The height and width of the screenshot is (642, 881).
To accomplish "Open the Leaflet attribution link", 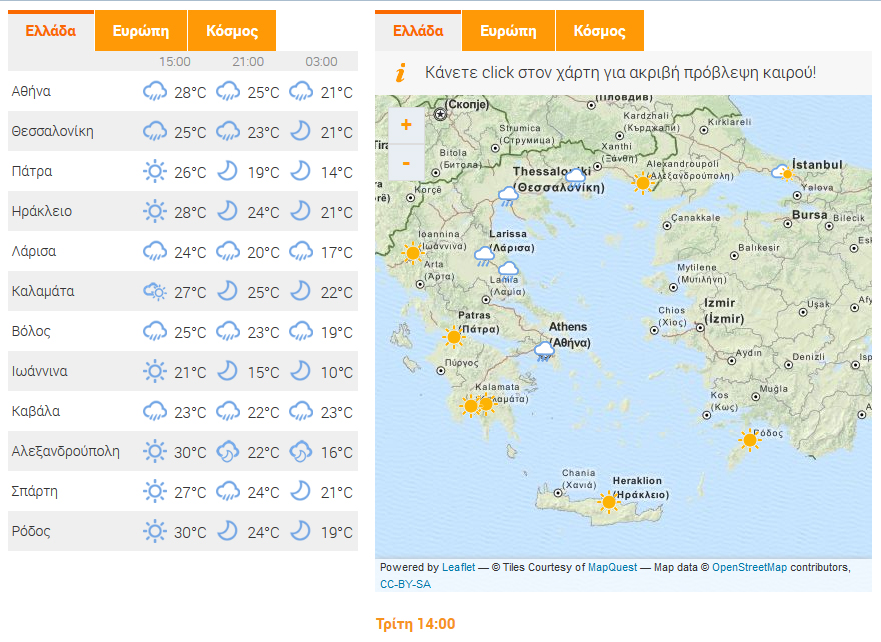I will [459, 568].
